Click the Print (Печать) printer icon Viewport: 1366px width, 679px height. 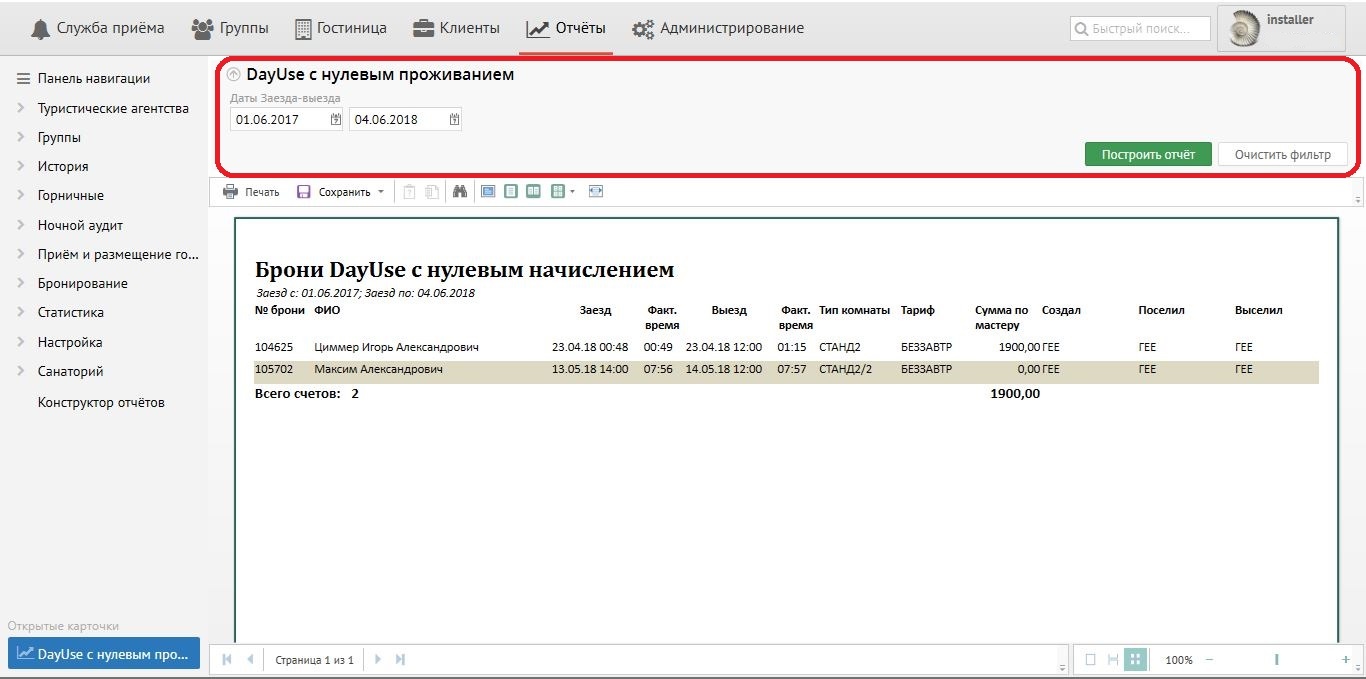point(230,192)
